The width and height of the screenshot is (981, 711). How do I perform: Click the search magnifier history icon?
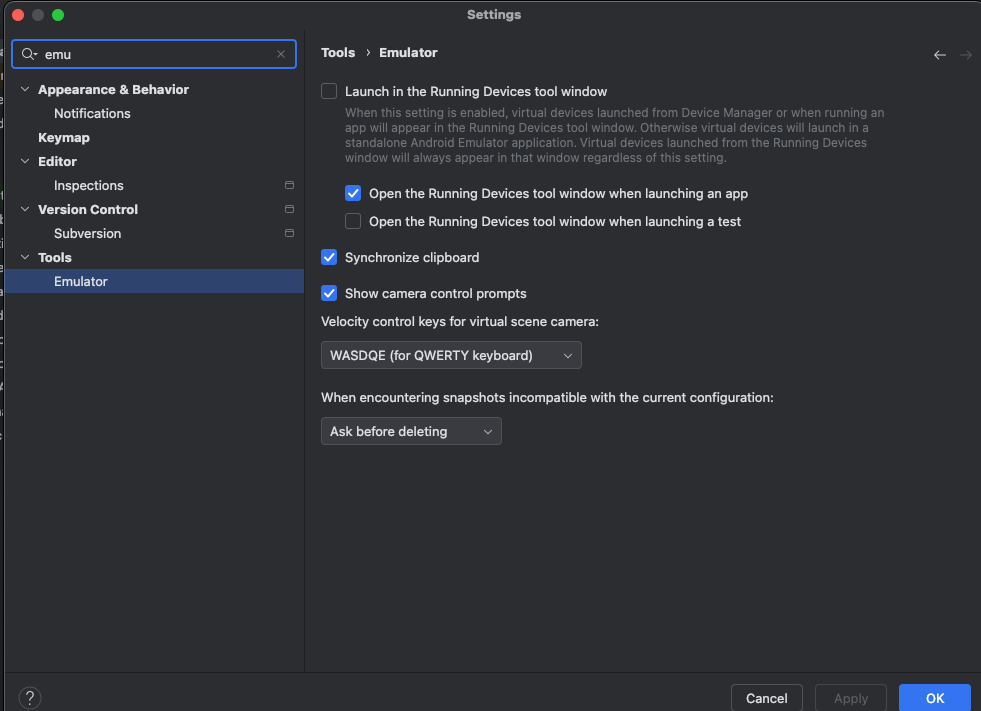(29, 54)
